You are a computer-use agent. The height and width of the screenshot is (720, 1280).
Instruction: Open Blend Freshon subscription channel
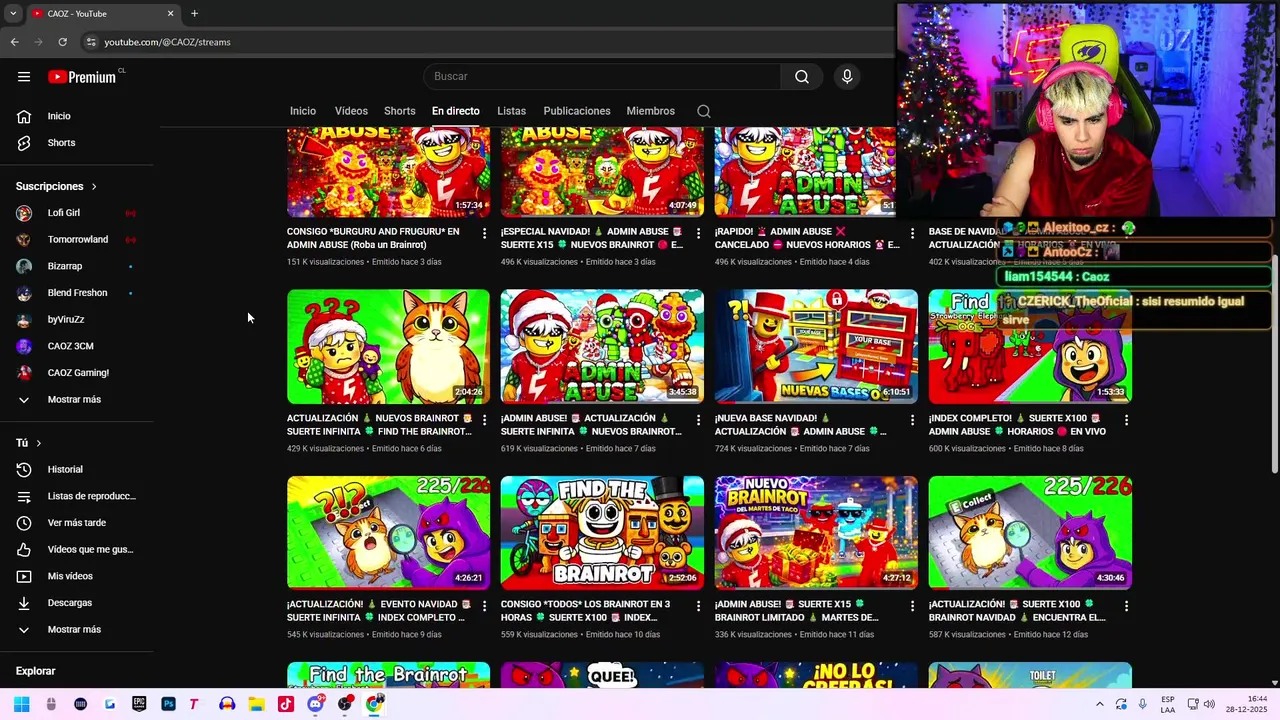[x=76, y=293]
